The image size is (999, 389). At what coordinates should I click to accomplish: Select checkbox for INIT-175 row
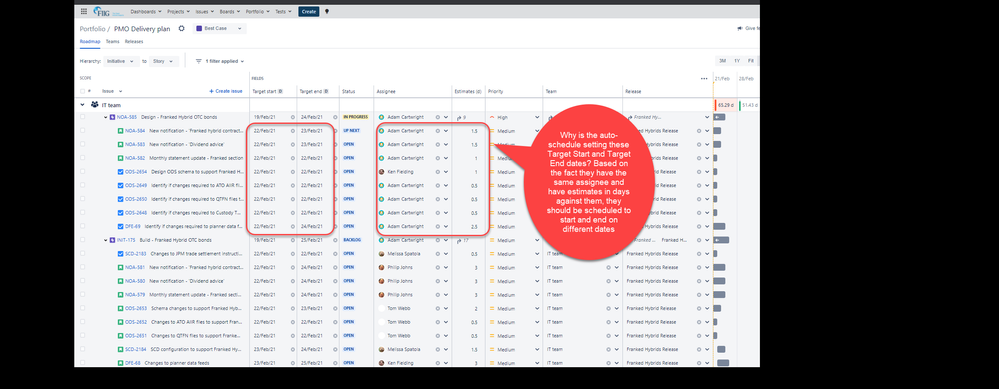(x=82, y=240)
